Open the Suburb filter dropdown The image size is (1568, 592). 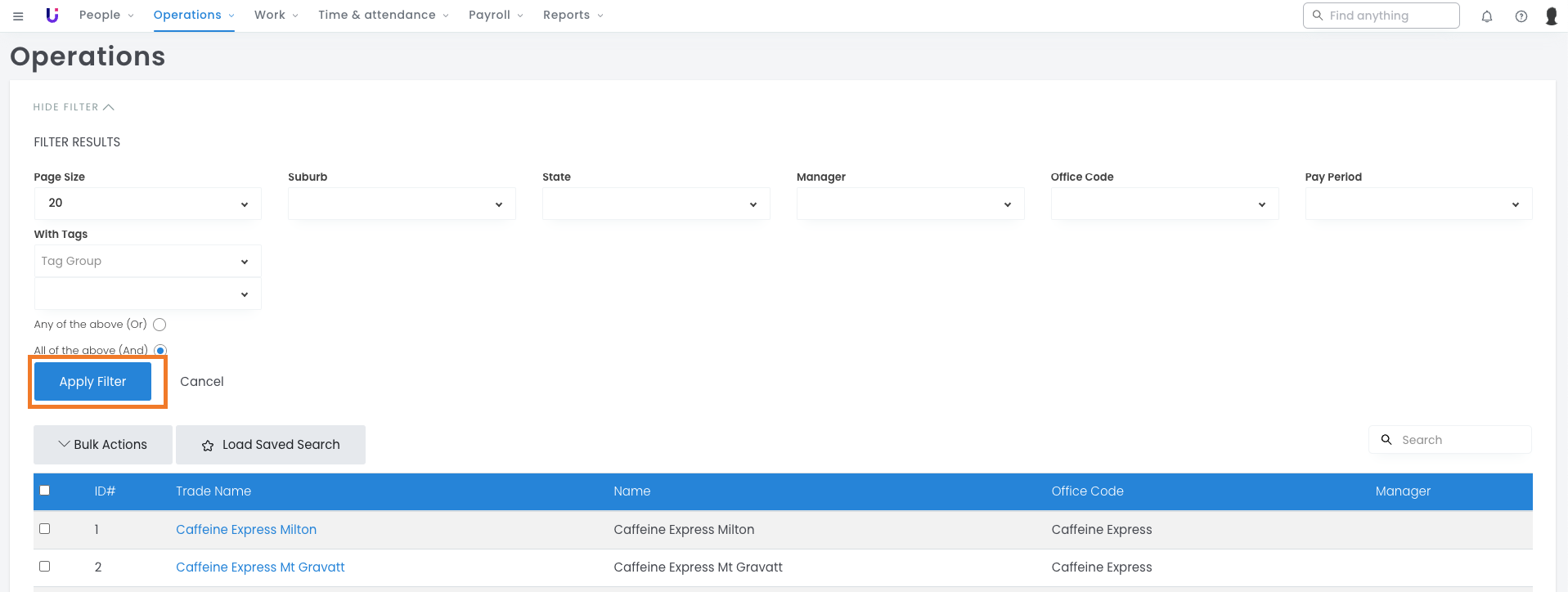click(402, 204)
